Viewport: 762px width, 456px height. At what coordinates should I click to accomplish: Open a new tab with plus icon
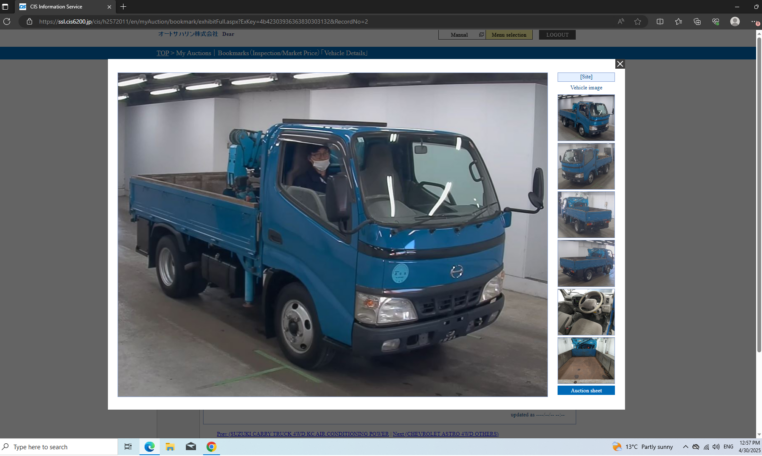point(123,7)
